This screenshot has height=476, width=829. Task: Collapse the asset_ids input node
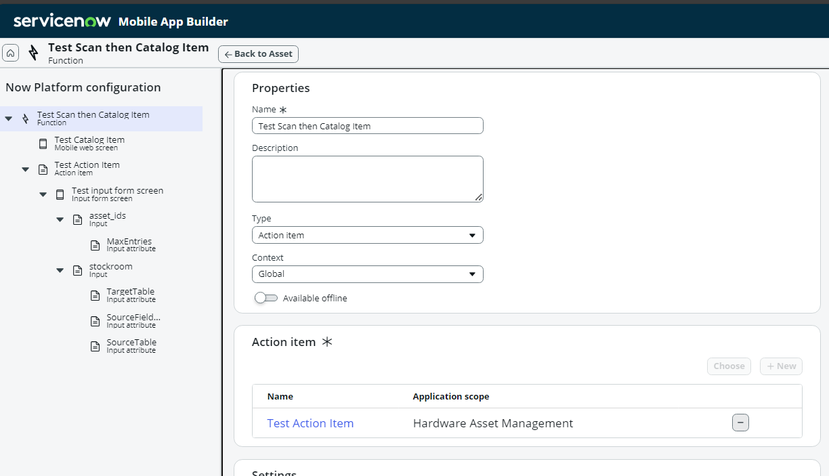point(60,219)
